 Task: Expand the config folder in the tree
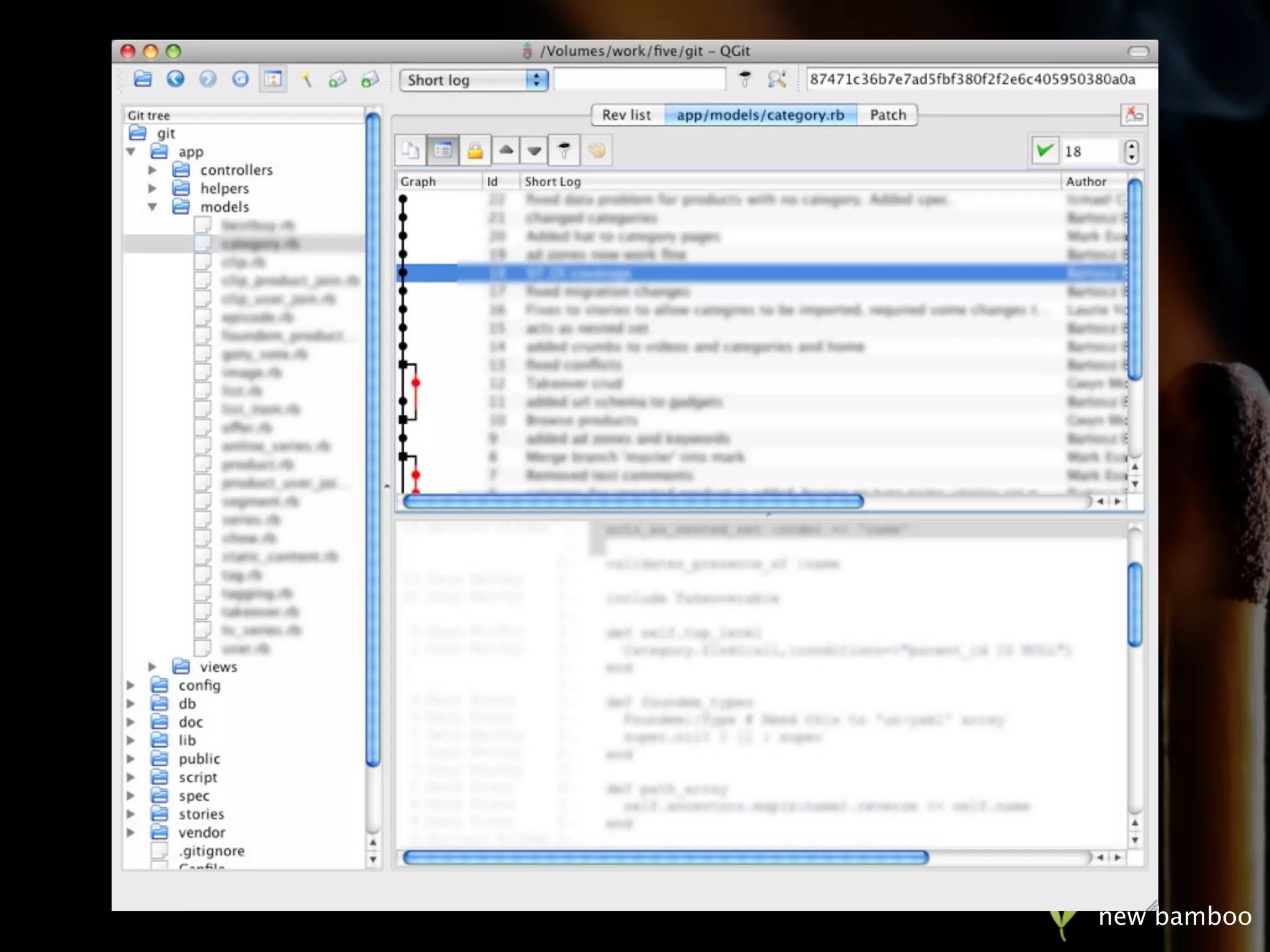(x=131, y=685)
